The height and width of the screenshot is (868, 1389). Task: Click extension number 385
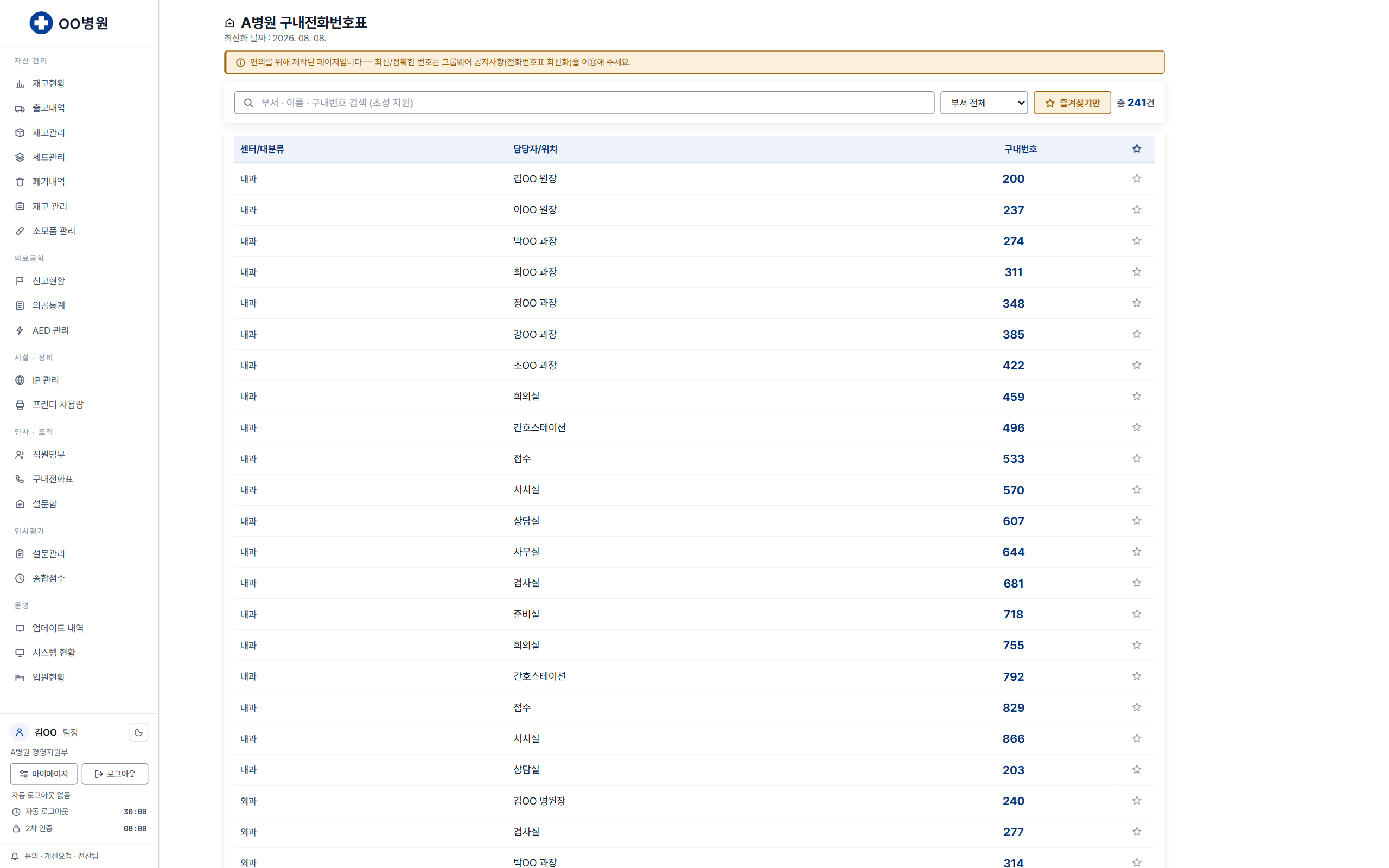point(1013,335)
